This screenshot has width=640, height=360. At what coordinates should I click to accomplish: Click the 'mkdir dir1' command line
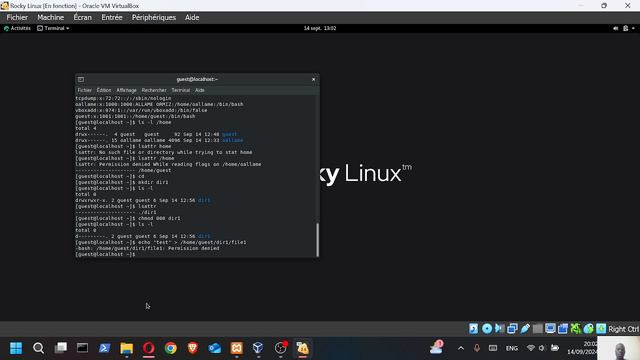pos(122,182)
